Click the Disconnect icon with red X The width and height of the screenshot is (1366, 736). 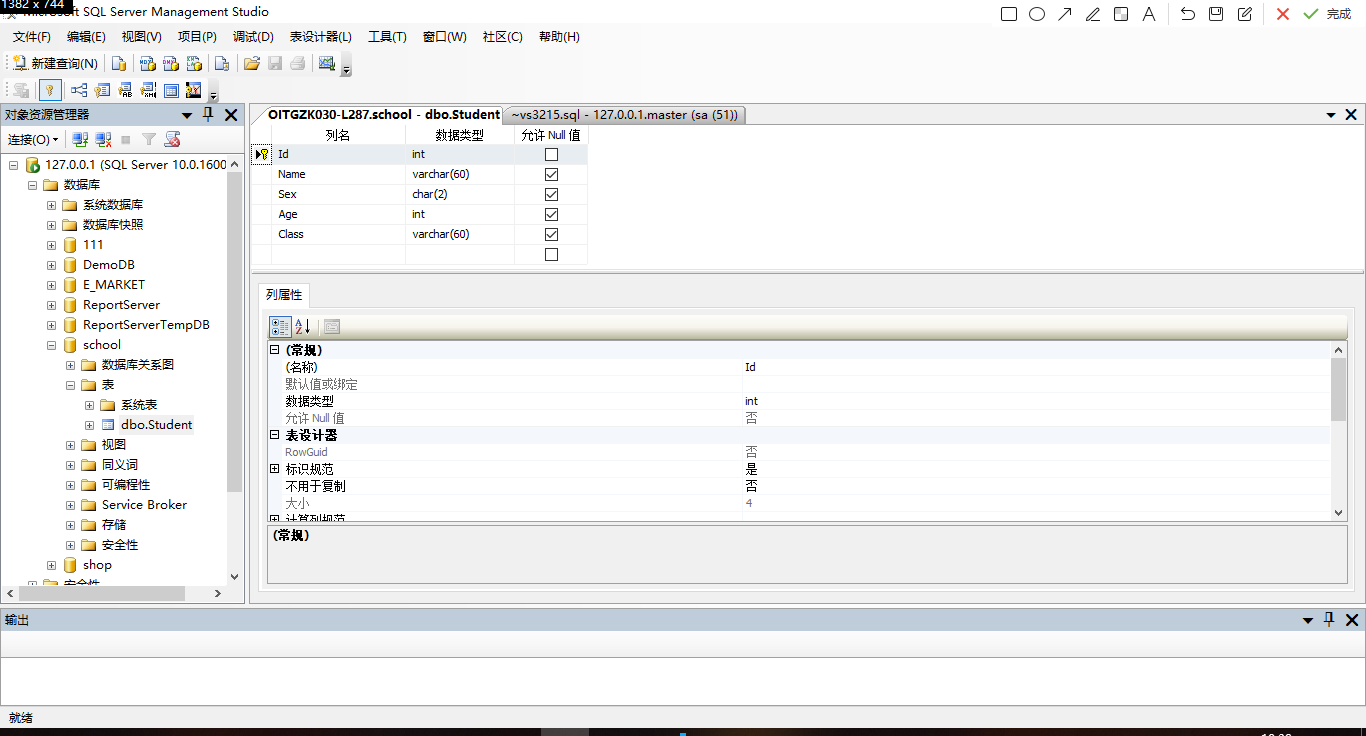pyautogui.click(x=103, y=140)
